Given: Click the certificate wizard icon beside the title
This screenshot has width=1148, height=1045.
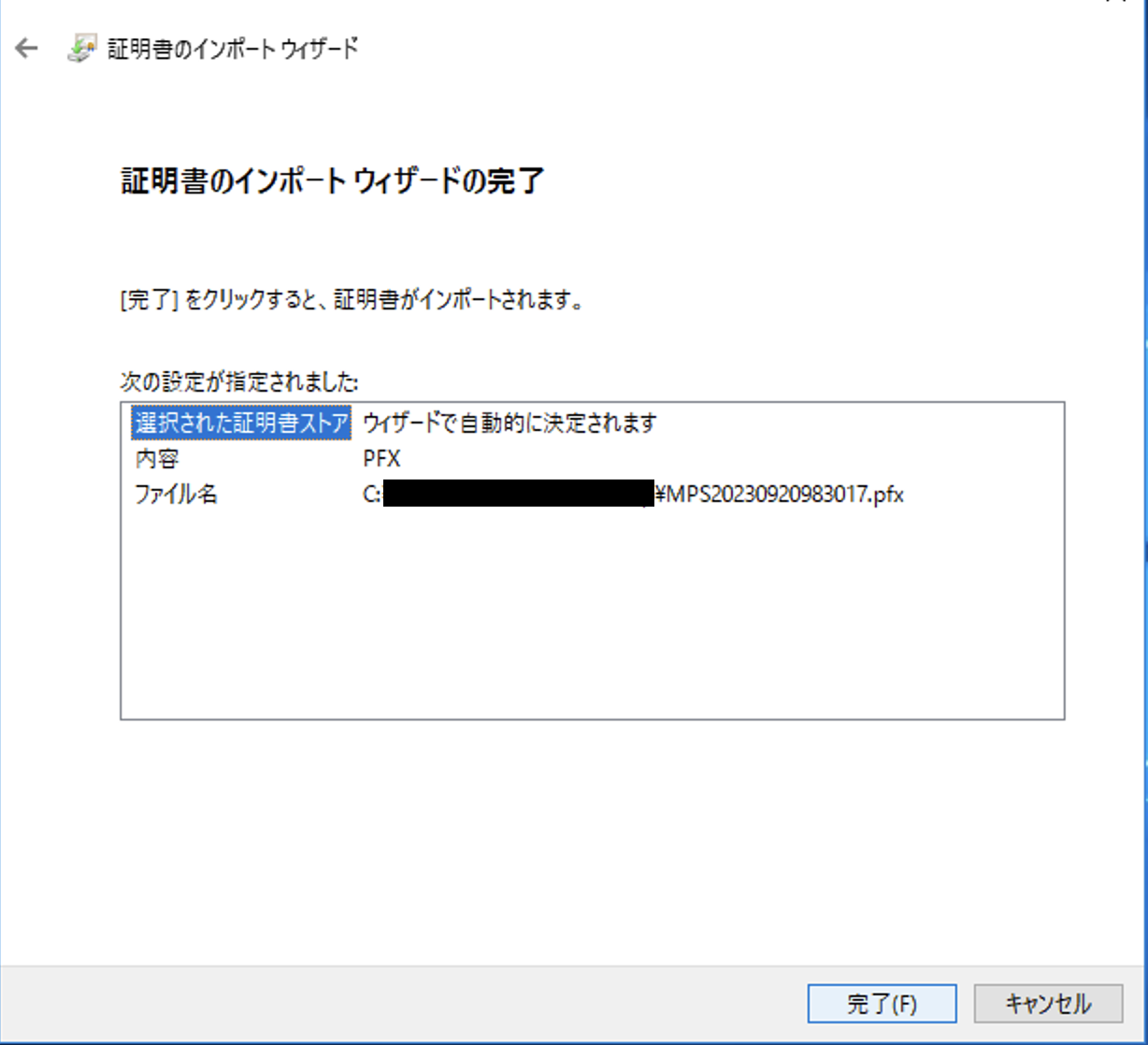Looking at the screenshot, I should coord(83,49).
